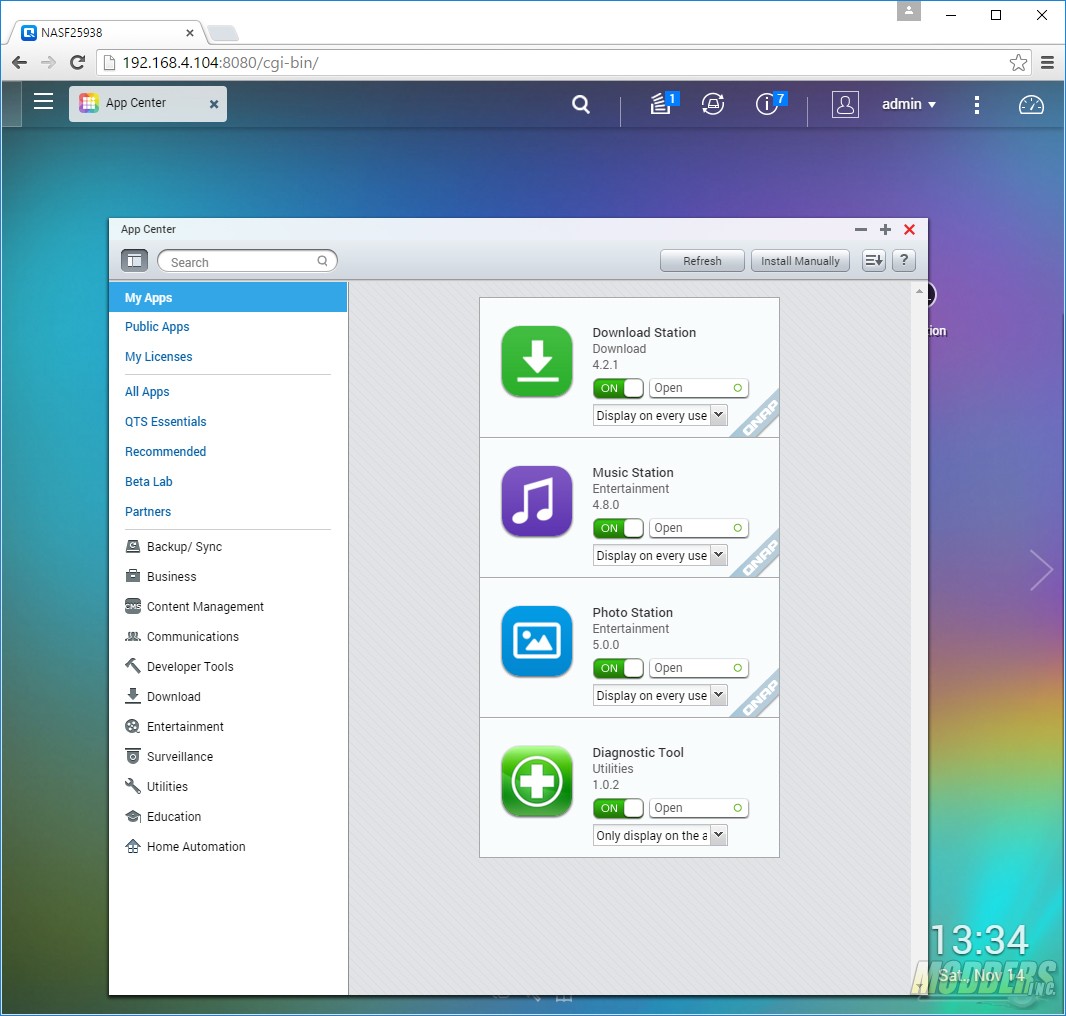Image resolution: width=1066 pixels, height=1016 pixels.
Task: Open the dashboard gauge icon
Action: [1031, 105]
